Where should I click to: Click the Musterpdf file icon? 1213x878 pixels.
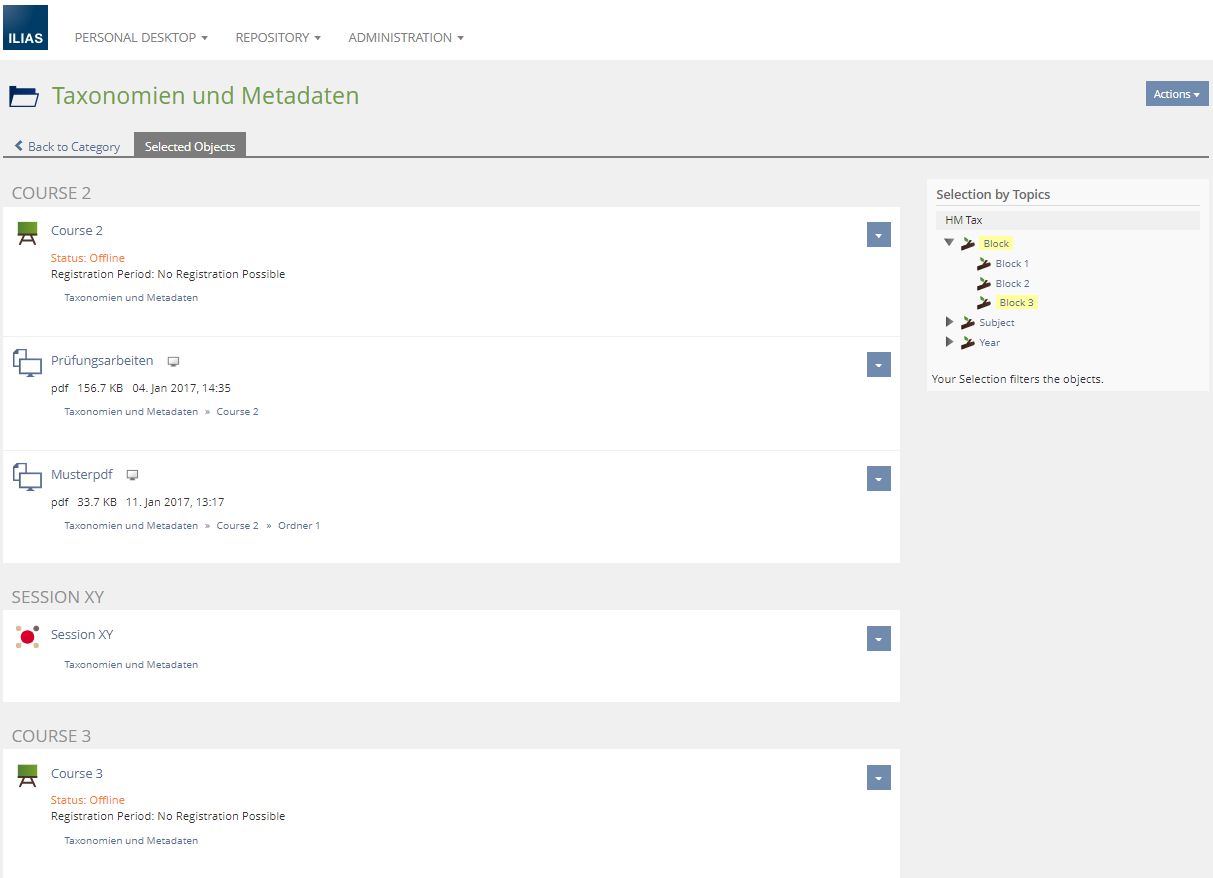[27, 477]
